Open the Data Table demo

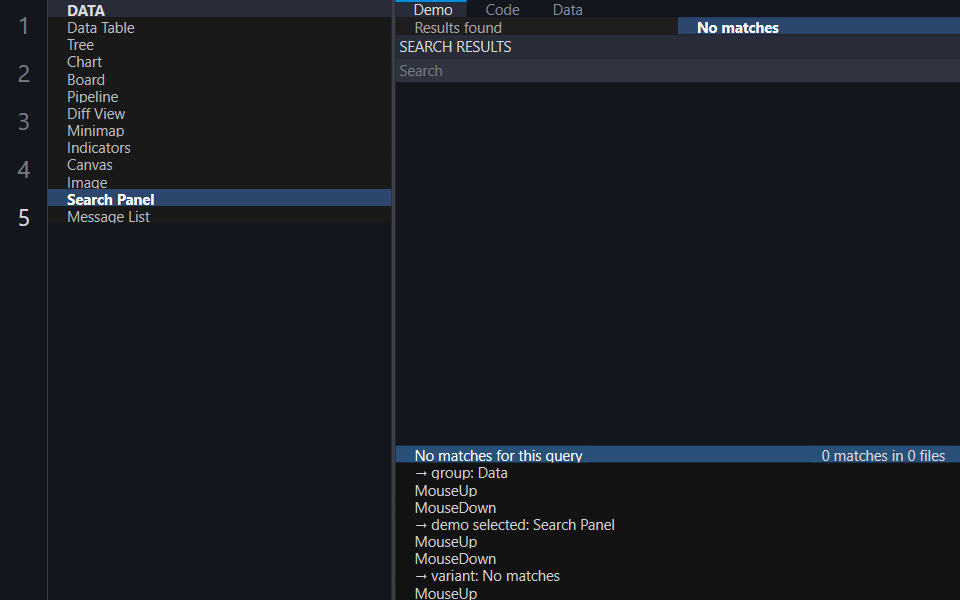219,28
